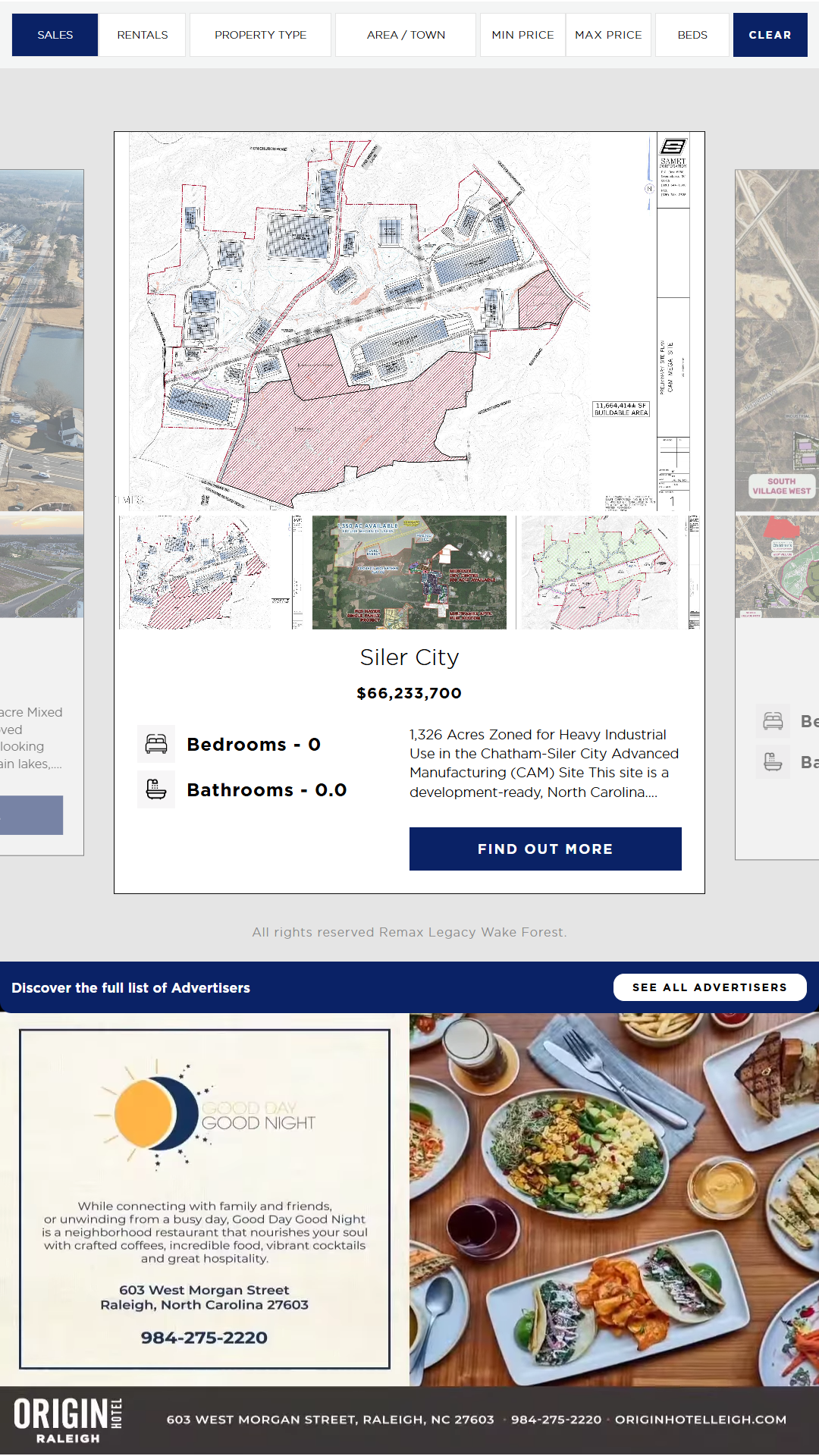Select the Sales filter tab
Image resolution: width=819 pixels, height=1456 pixels.
tap(55, 35)
